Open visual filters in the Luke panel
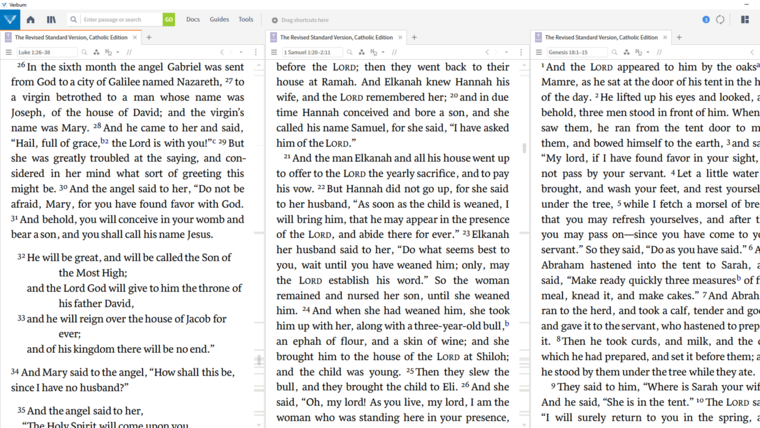The width and height of the screenshot is (760, 428). pyautogui.click(x=96, y=52)
